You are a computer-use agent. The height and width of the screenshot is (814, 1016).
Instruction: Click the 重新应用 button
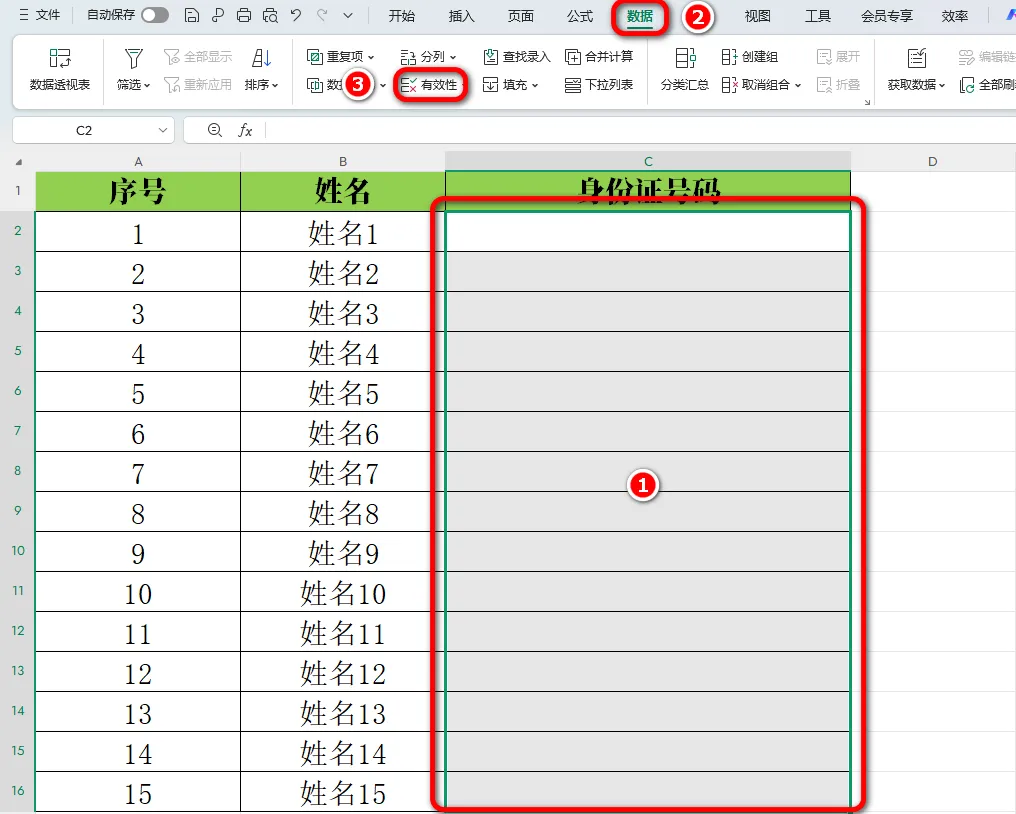coord(198,85)
